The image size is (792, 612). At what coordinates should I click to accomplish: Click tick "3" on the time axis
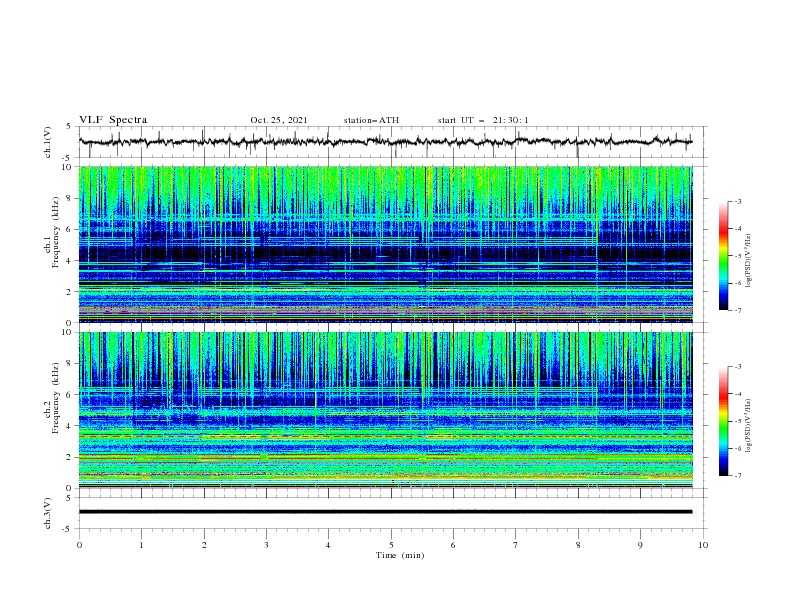[x=266, y=545]
